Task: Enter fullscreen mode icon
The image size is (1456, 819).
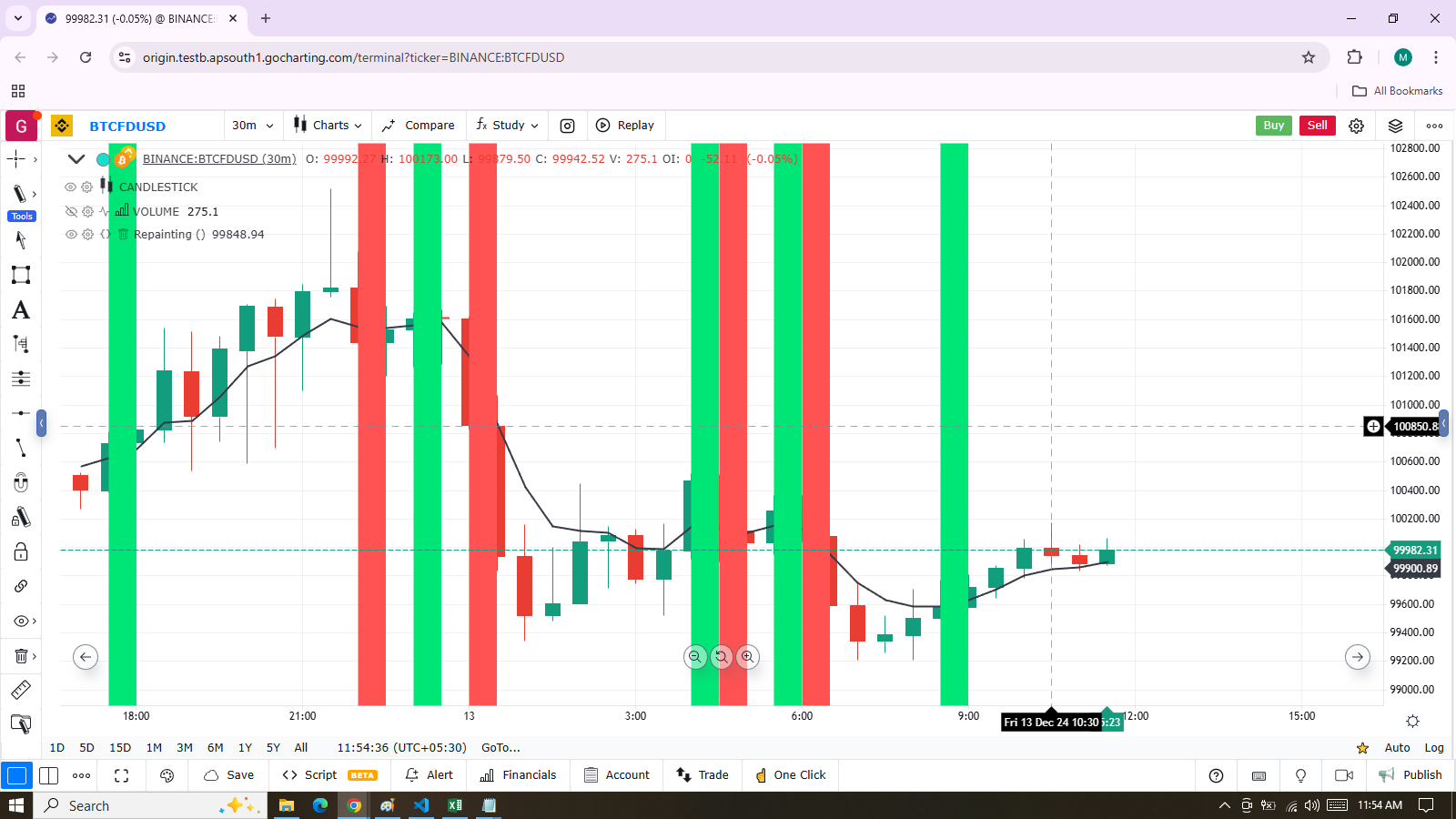Action: click(121, 775)
